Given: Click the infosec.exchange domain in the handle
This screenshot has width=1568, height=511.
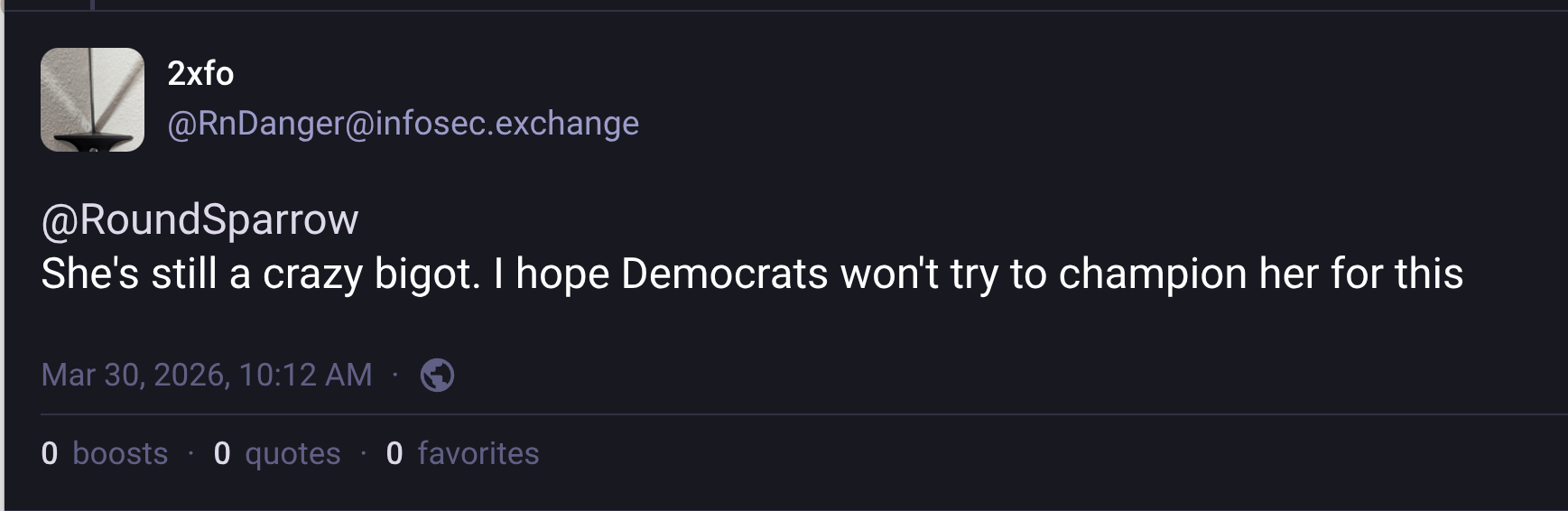Looking at the screenshot, I should point(506,123).
